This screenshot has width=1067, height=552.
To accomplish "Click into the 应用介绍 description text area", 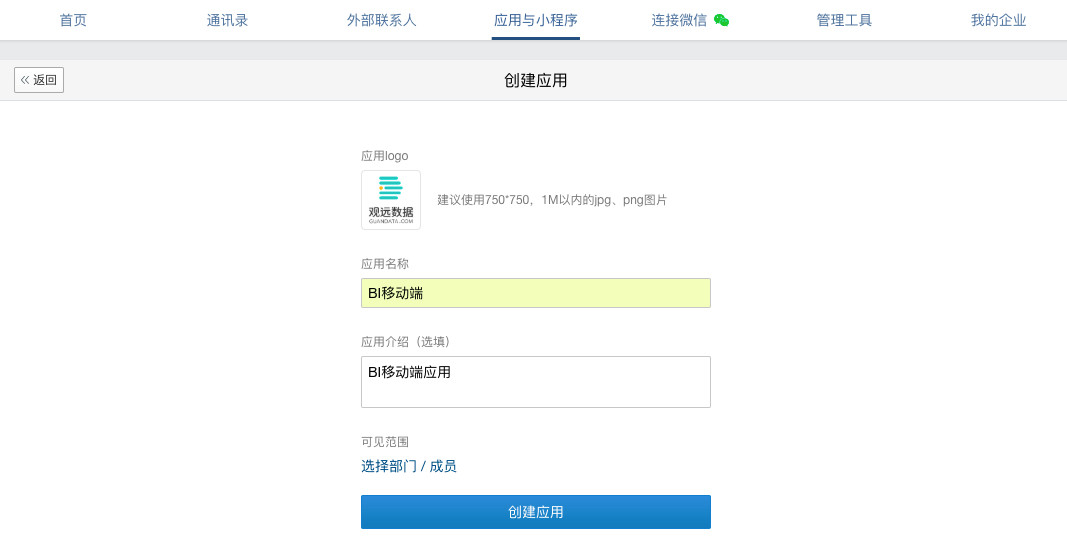I will (535, 382).
